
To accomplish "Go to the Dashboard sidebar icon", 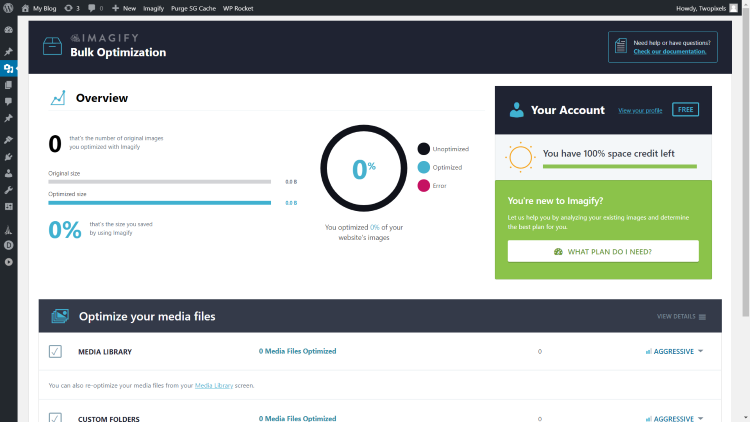I will 9,30.
